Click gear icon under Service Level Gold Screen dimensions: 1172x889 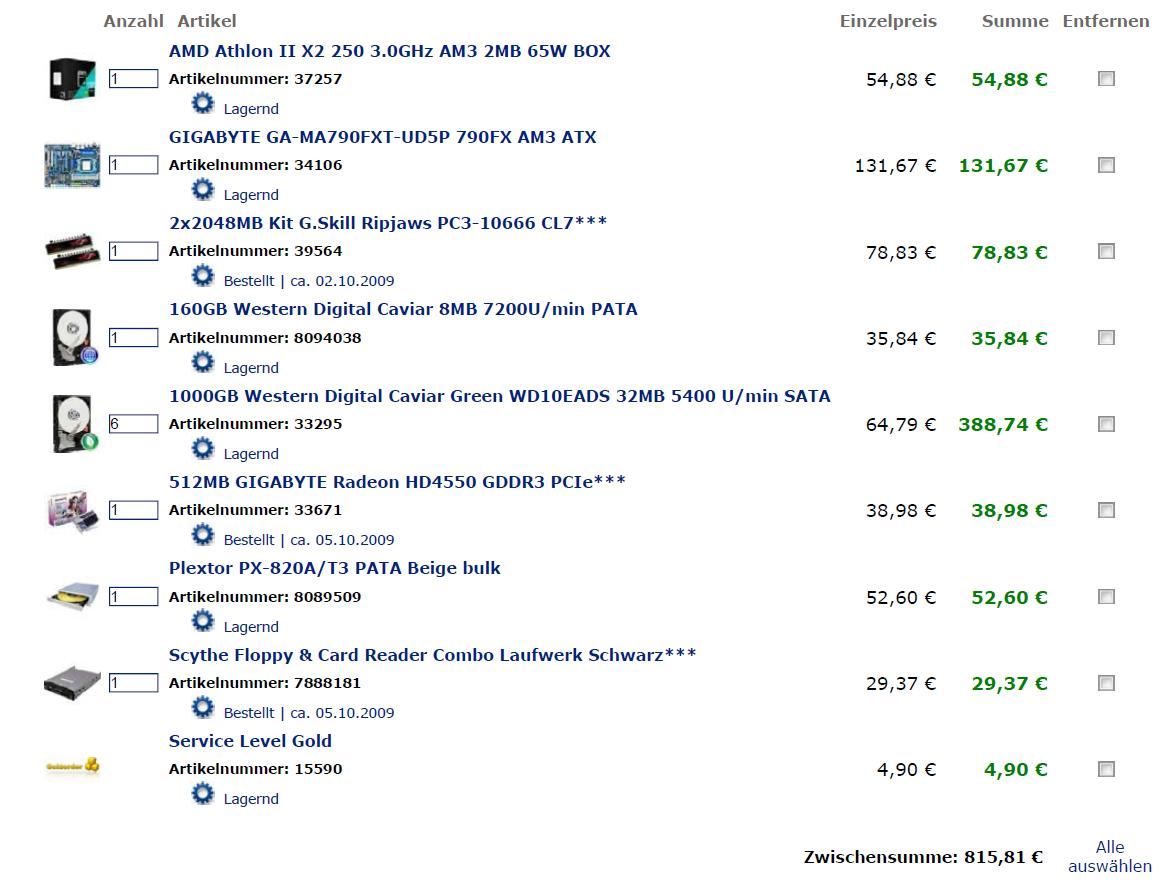point(203,793)
